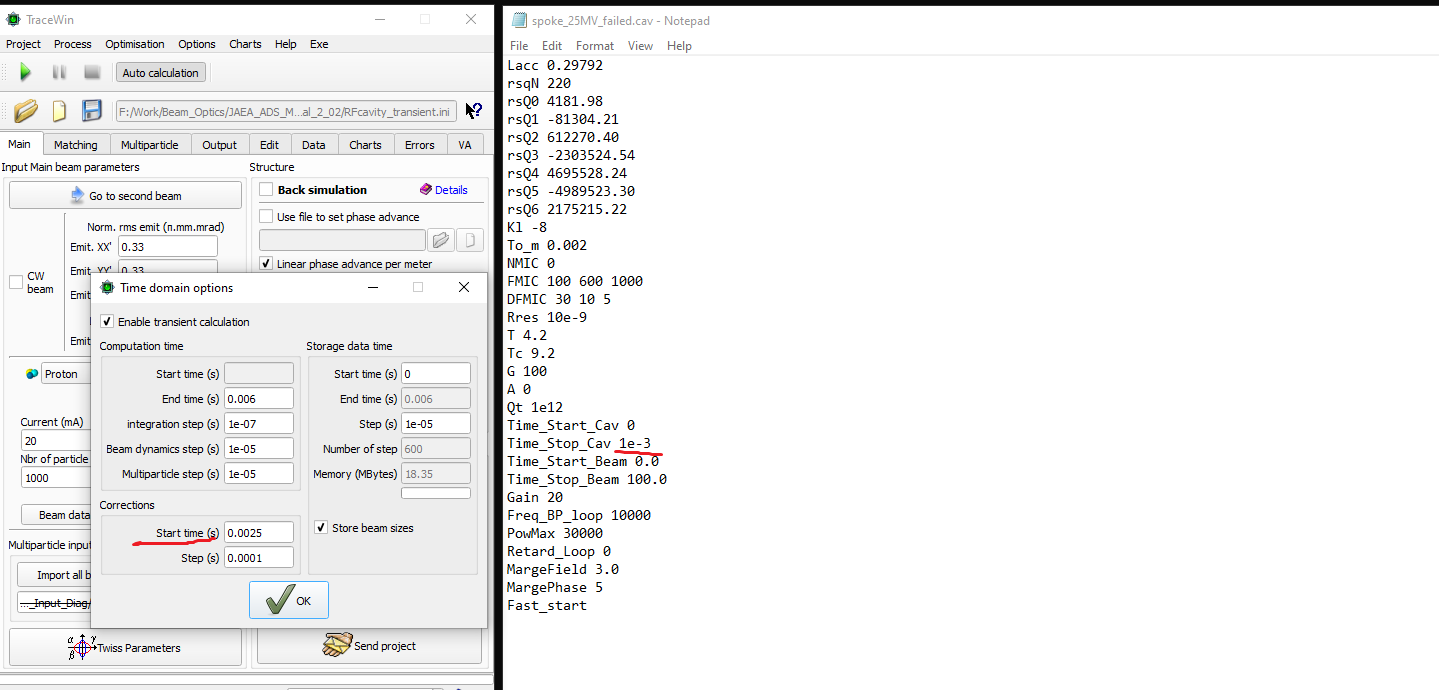This screenshot has height=690, width=1439.
Task: Open the Notepad File menu
Action: [x=519, y=46]
